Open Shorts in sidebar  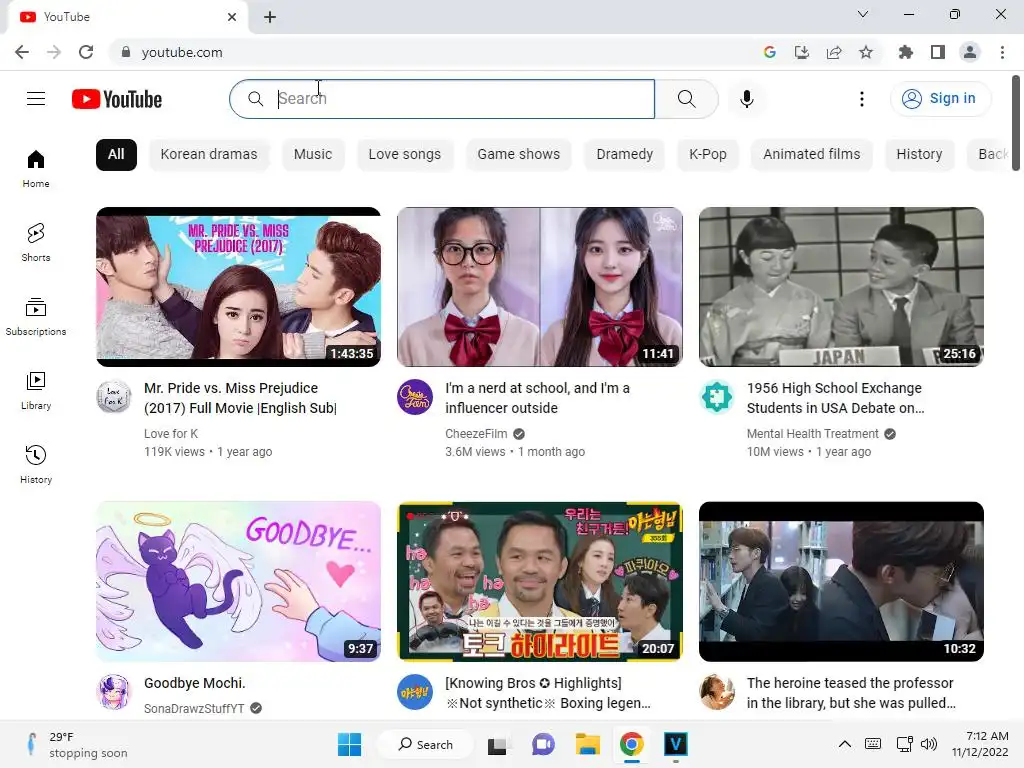36,242
